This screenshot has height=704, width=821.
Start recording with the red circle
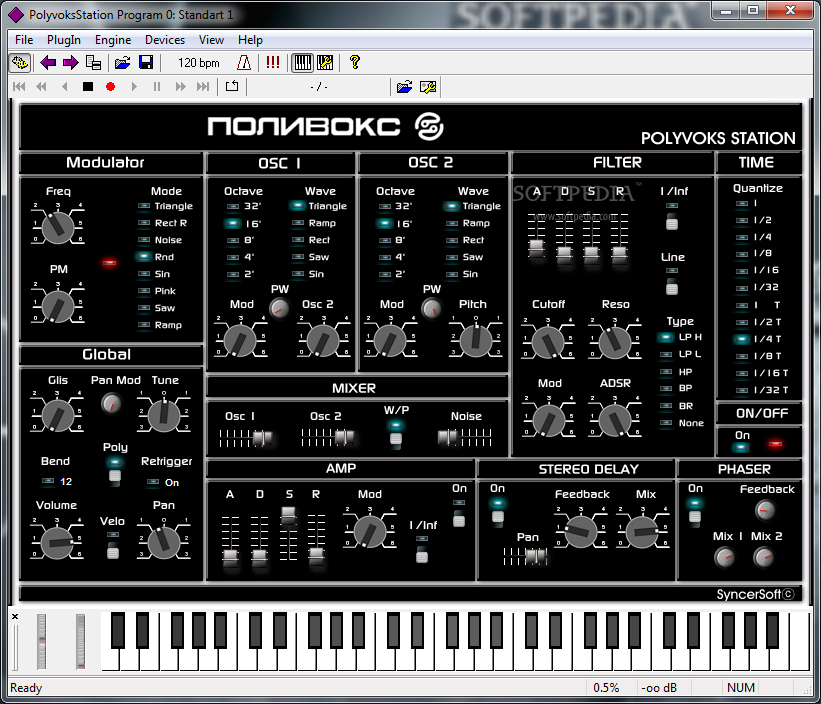coord(110,87)
